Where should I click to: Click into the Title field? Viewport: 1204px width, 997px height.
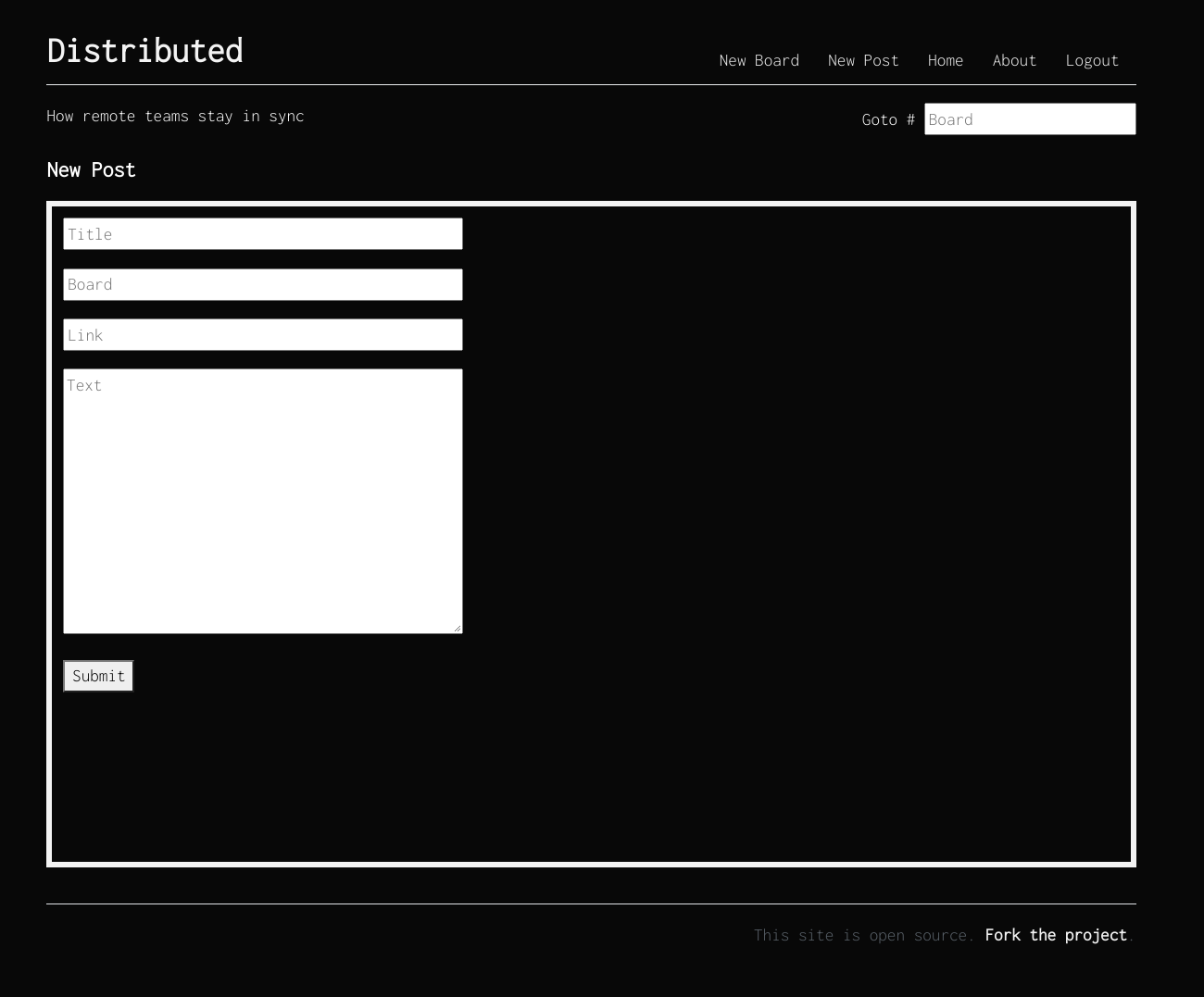coord(263,233)
